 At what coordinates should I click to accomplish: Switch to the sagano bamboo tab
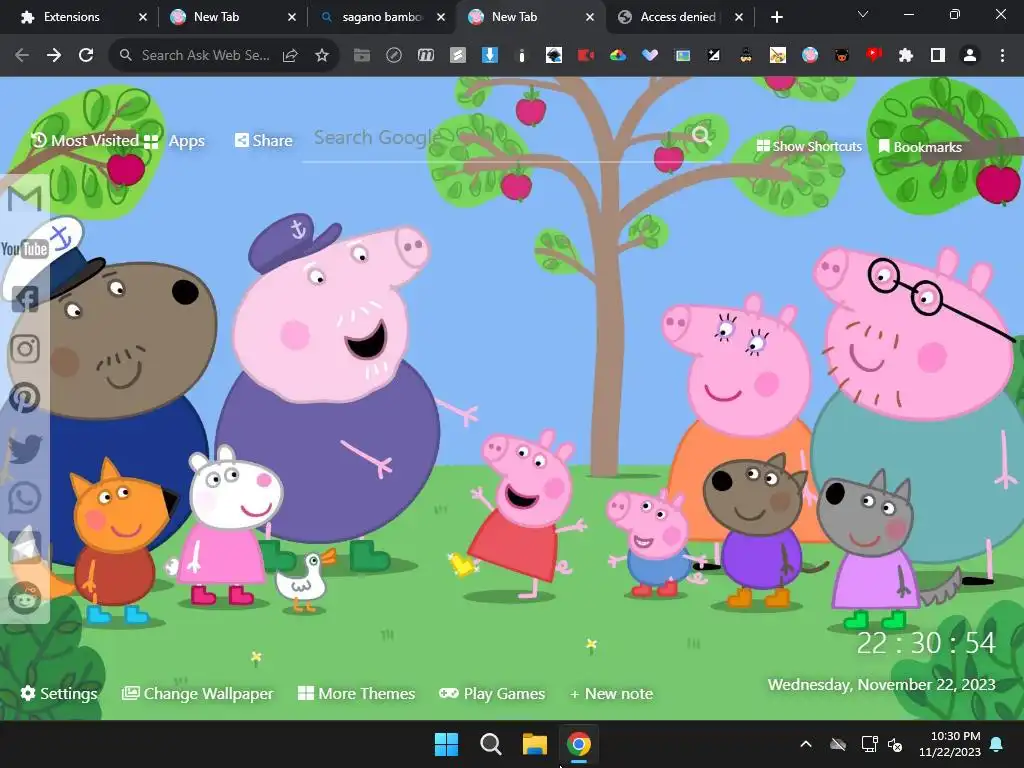pos(382,17)
